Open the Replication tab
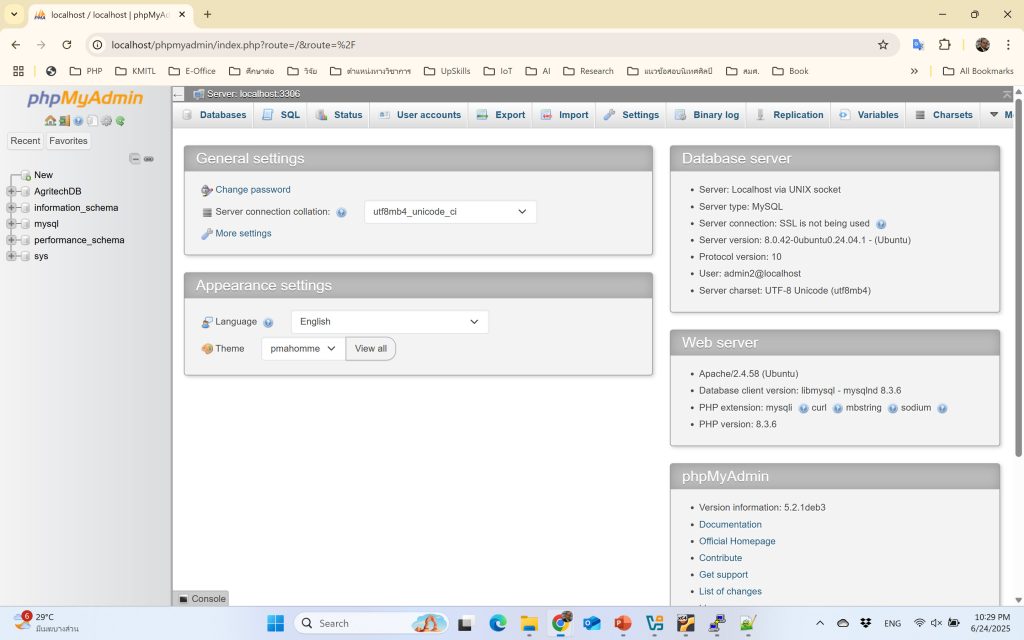1024x640 pixels. [790, 115]
